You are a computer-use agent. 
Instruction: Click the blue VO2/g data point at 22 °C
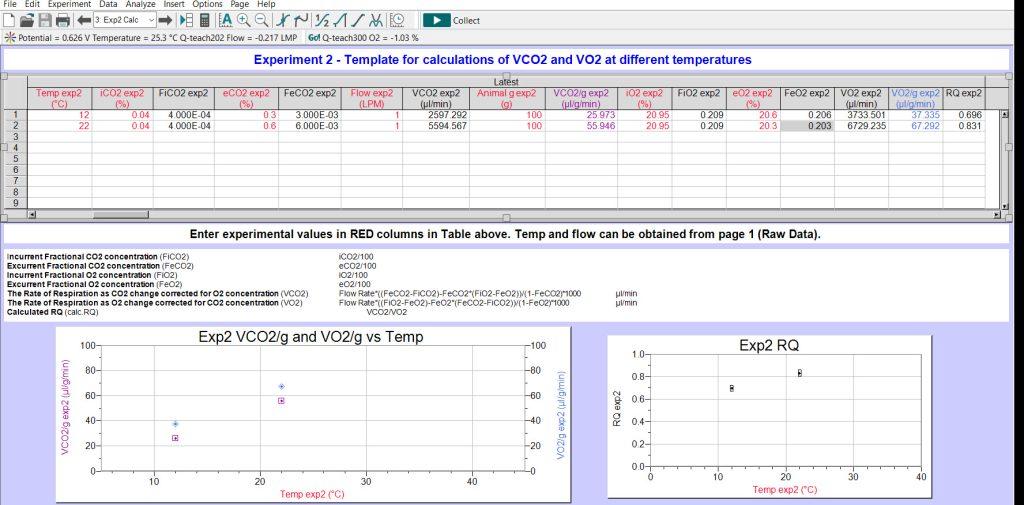click(x=281, y=387)
